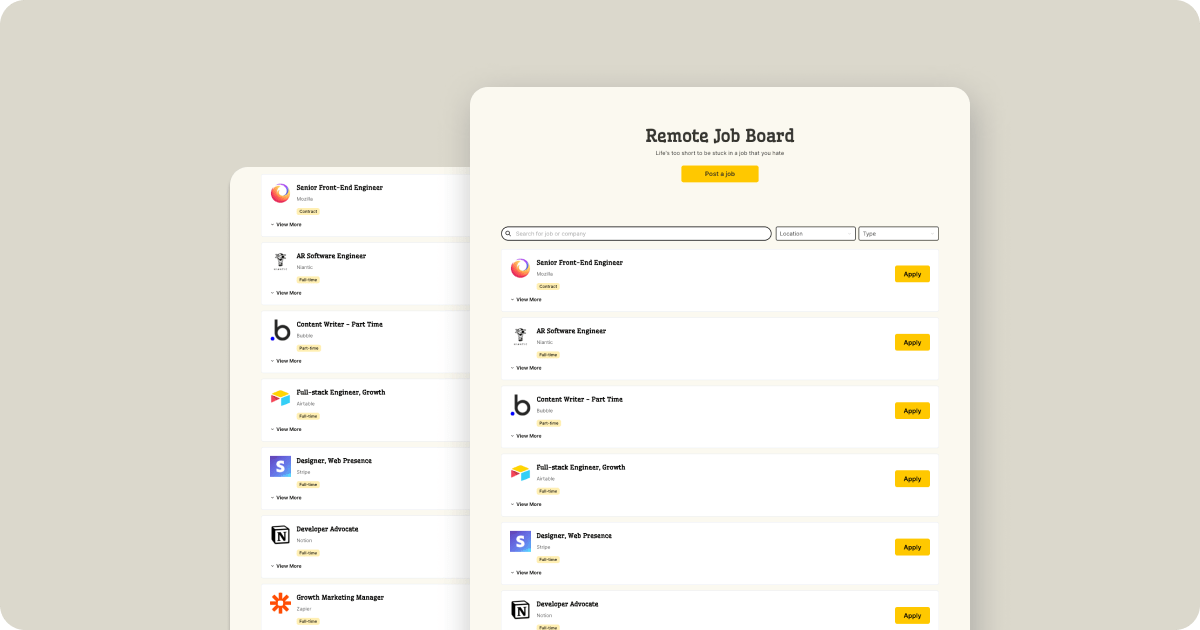1200x630 pixels.
Task: Select the Designer, Web Presence title, front window
Action: coord(574,536)
